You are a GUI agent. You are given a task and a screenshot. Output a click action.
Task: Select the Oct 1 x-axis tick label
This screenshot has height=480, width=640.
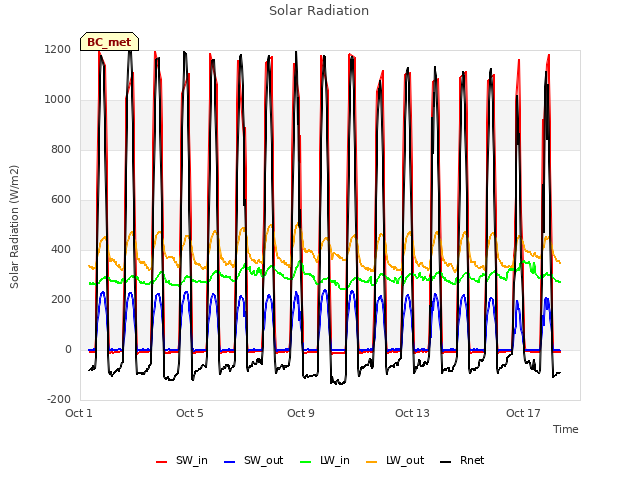[79, 413]
